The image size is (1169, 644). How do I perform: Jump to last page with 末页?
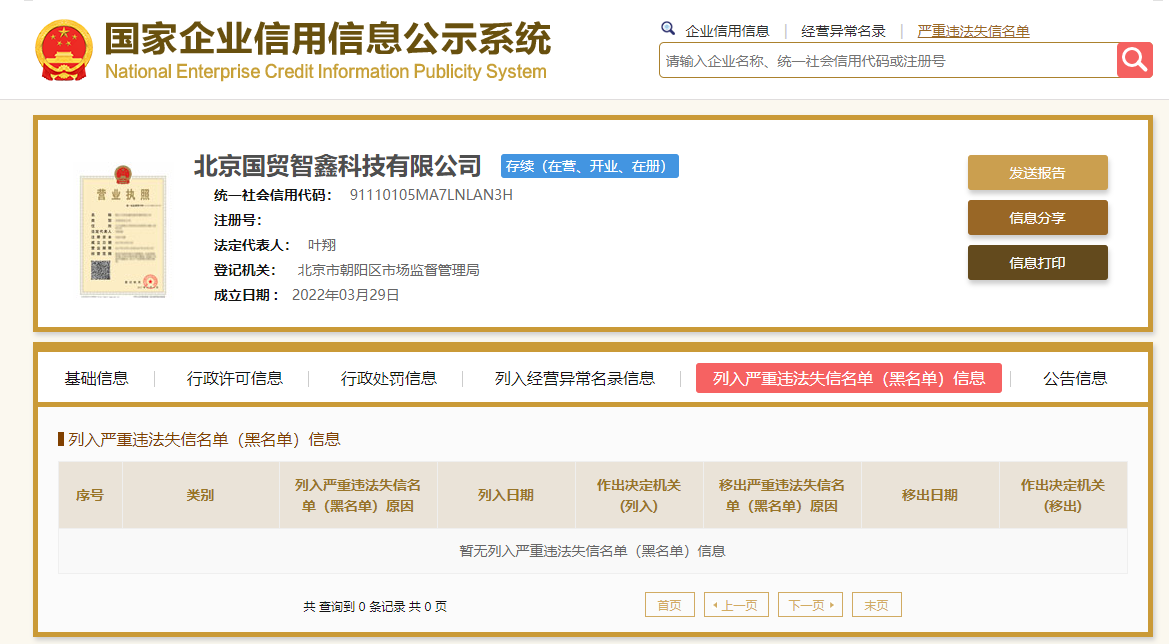(877, 605)
